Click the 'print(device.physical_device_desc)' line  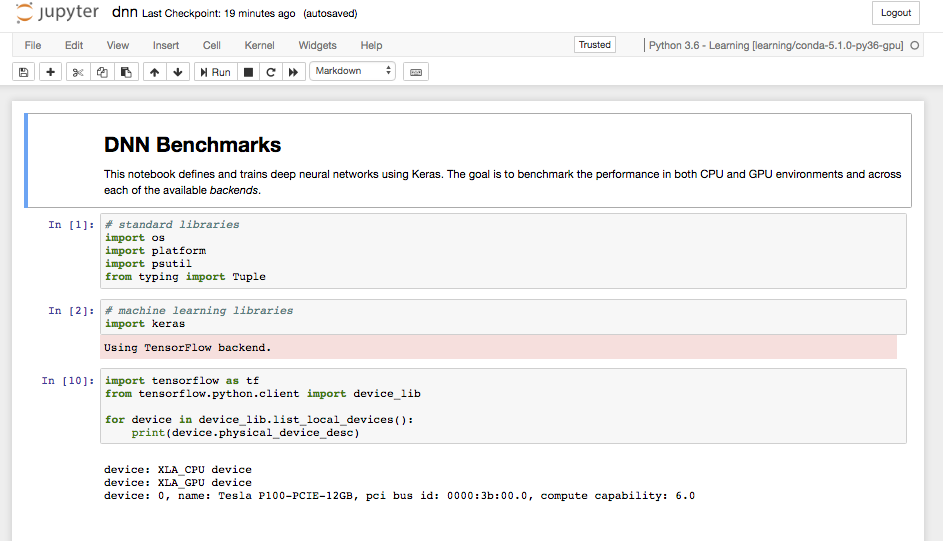pos(245,433)
